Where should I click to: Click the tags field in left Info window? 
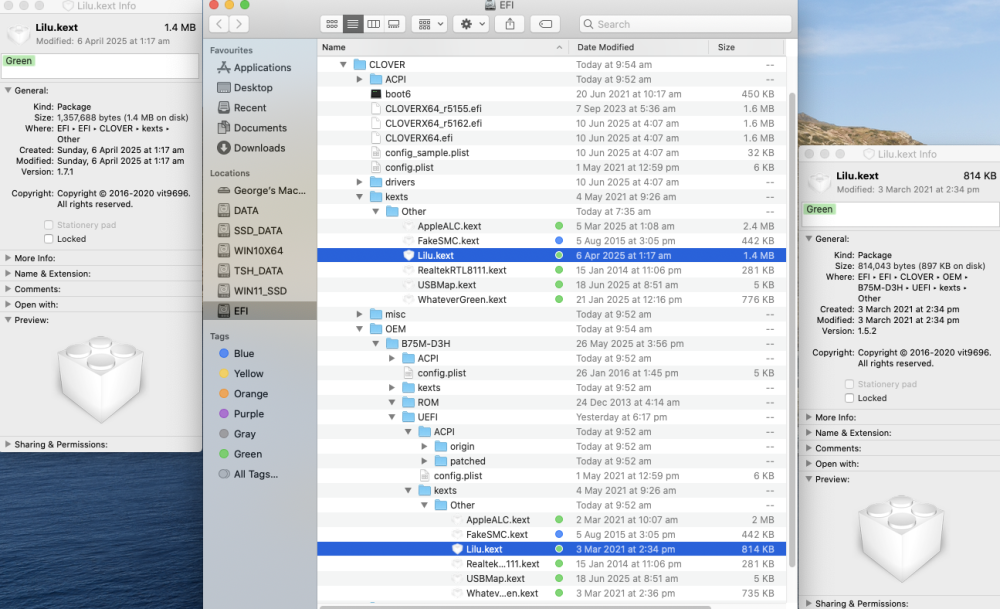click(101, 66)
